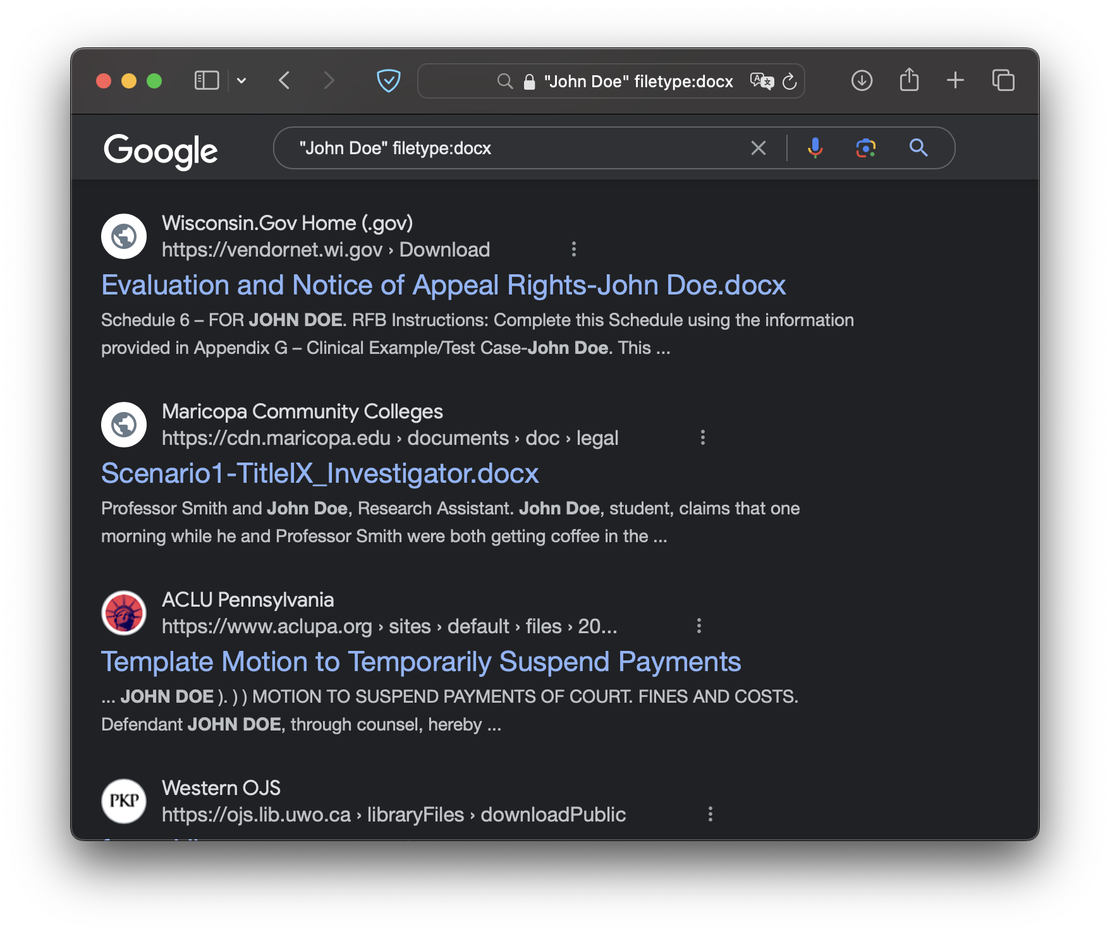Click the translate icon in address bar
The height and width of the screenshot is (934, 1110).
(762, 82)
